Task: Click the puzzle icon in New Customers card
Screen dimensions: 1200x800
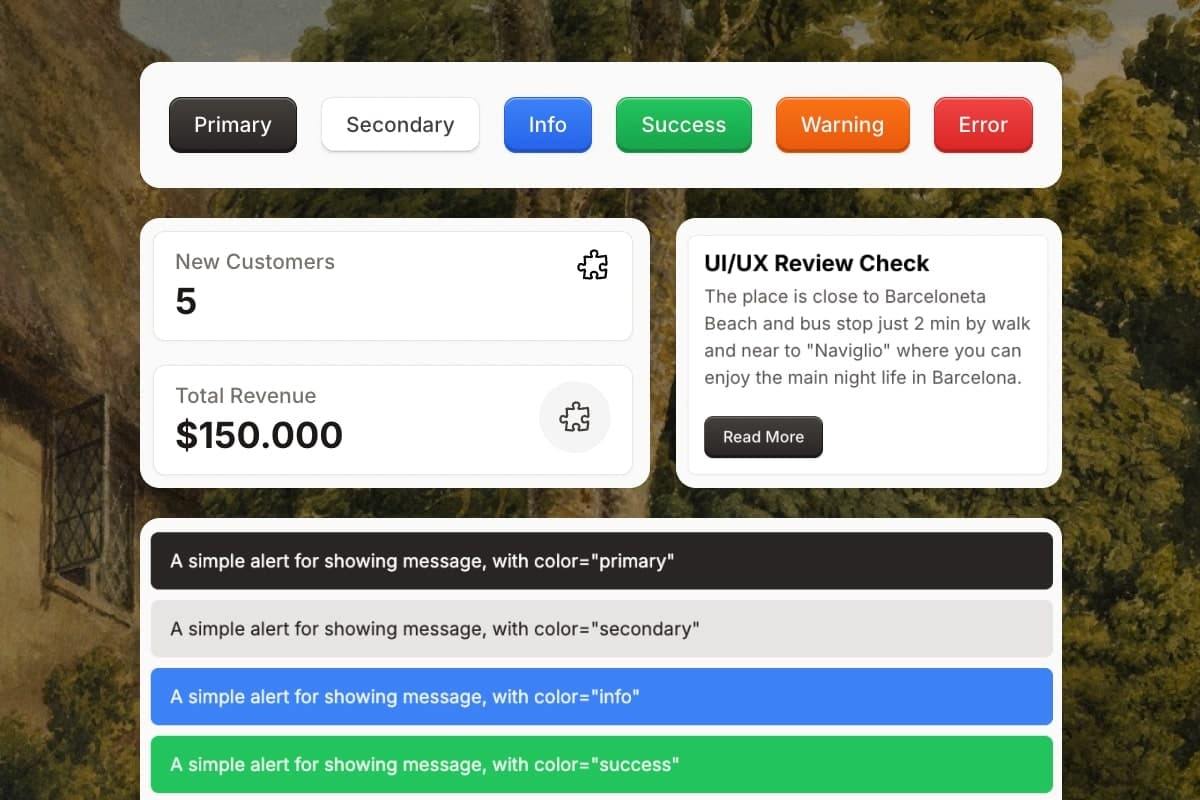Action: 592,265
